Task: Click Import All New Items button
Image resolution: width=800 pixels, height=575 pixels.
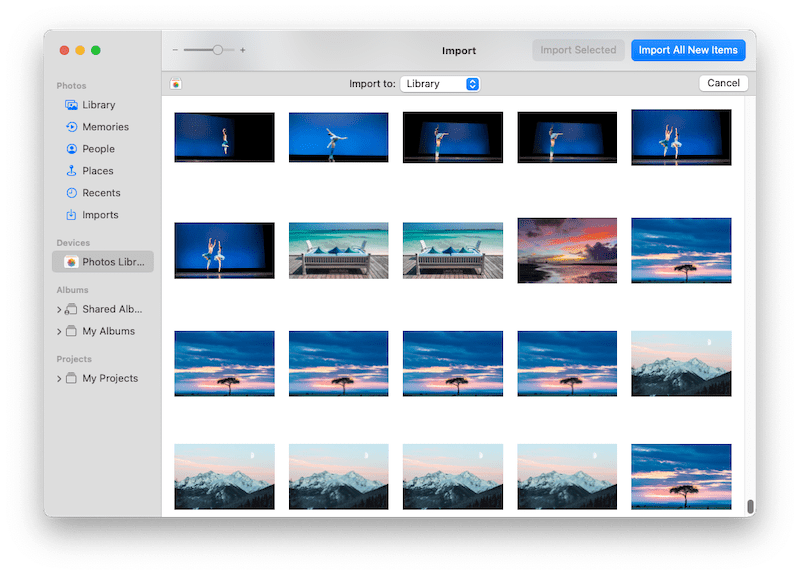Action: tap(687, 50)
